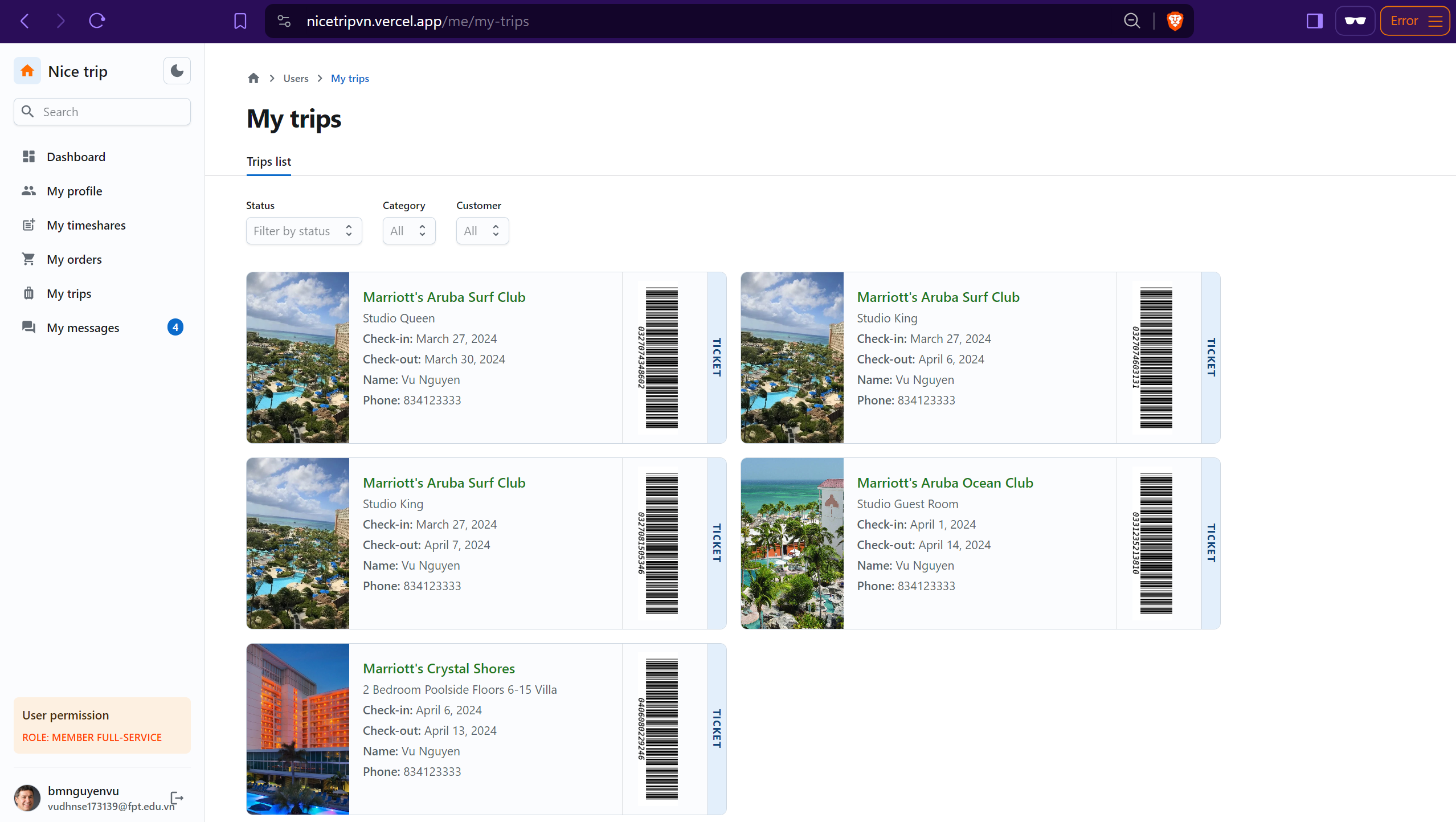Go back with the browser back arrow
This screenshot has width=1456, height=822.
tap(24, 21)
